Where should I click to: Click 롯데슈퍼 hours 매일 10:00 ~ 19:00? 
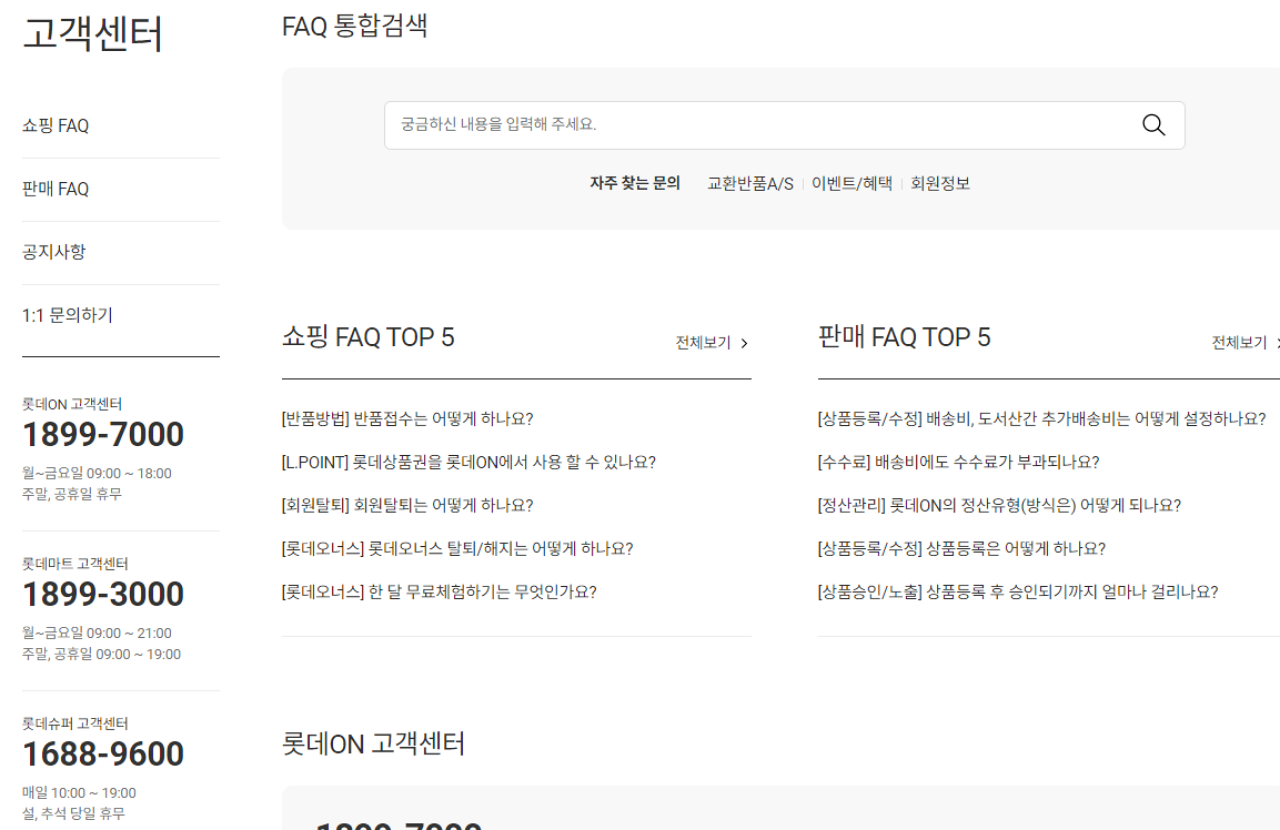point(79,793)
